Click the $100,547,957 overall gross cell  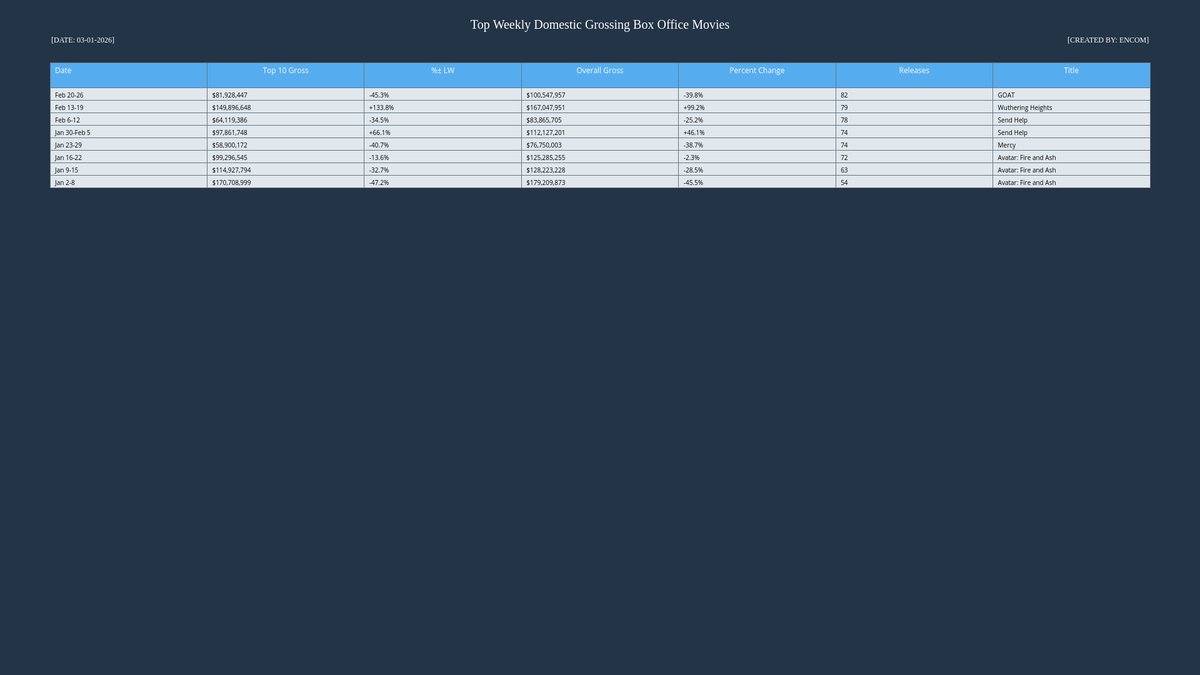[599, 95]
